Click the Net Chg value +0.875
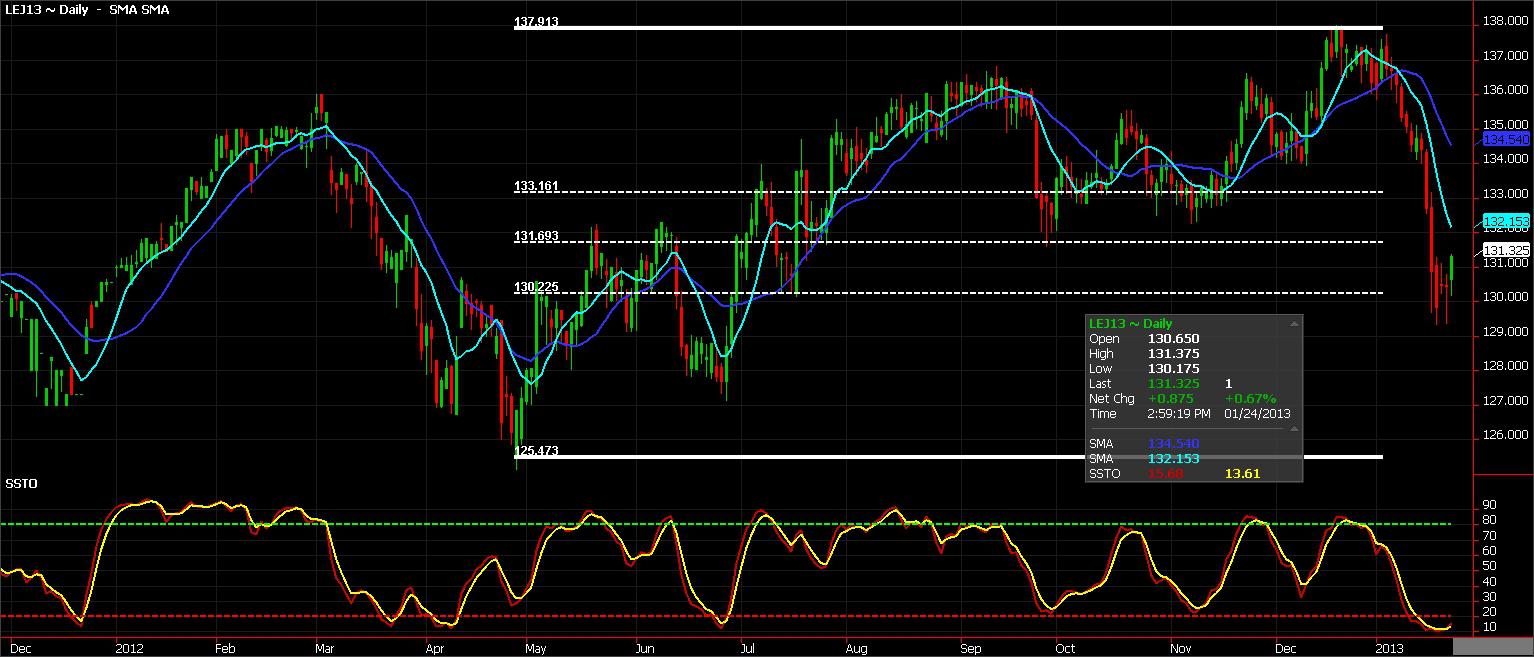The height and width of the screenshot is (657, 1534). click(x=1170, y=398)
